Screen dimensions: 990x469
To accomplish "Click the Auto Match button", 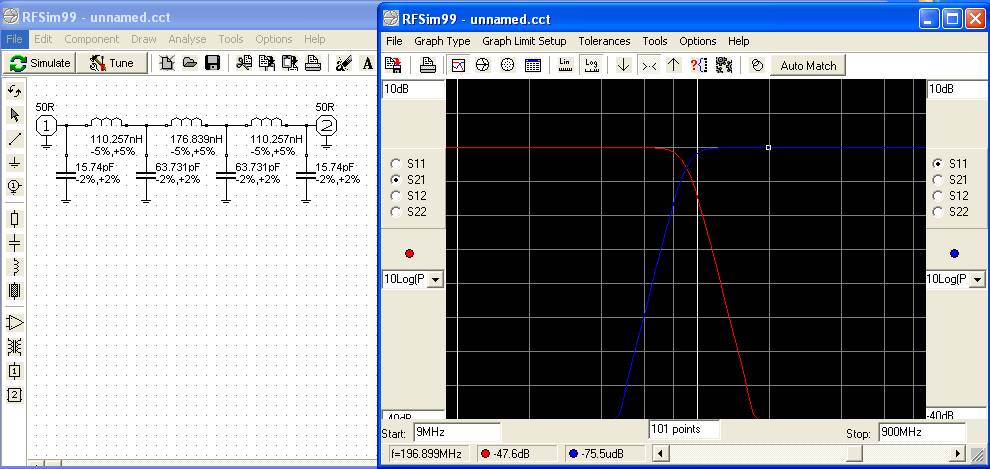I will (x=807, y=66).
